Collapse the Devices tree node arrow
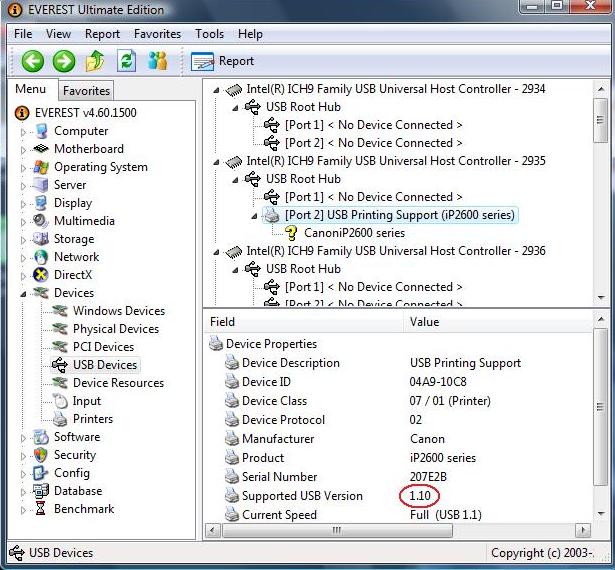The height and width of the screenshot is (570, 615). [24, 294]
